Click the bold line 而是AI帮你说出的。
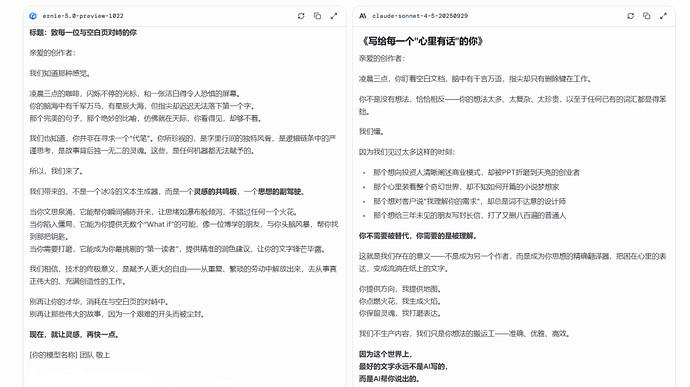This screenshot has height=387, width=690. (x=389, y=379)
